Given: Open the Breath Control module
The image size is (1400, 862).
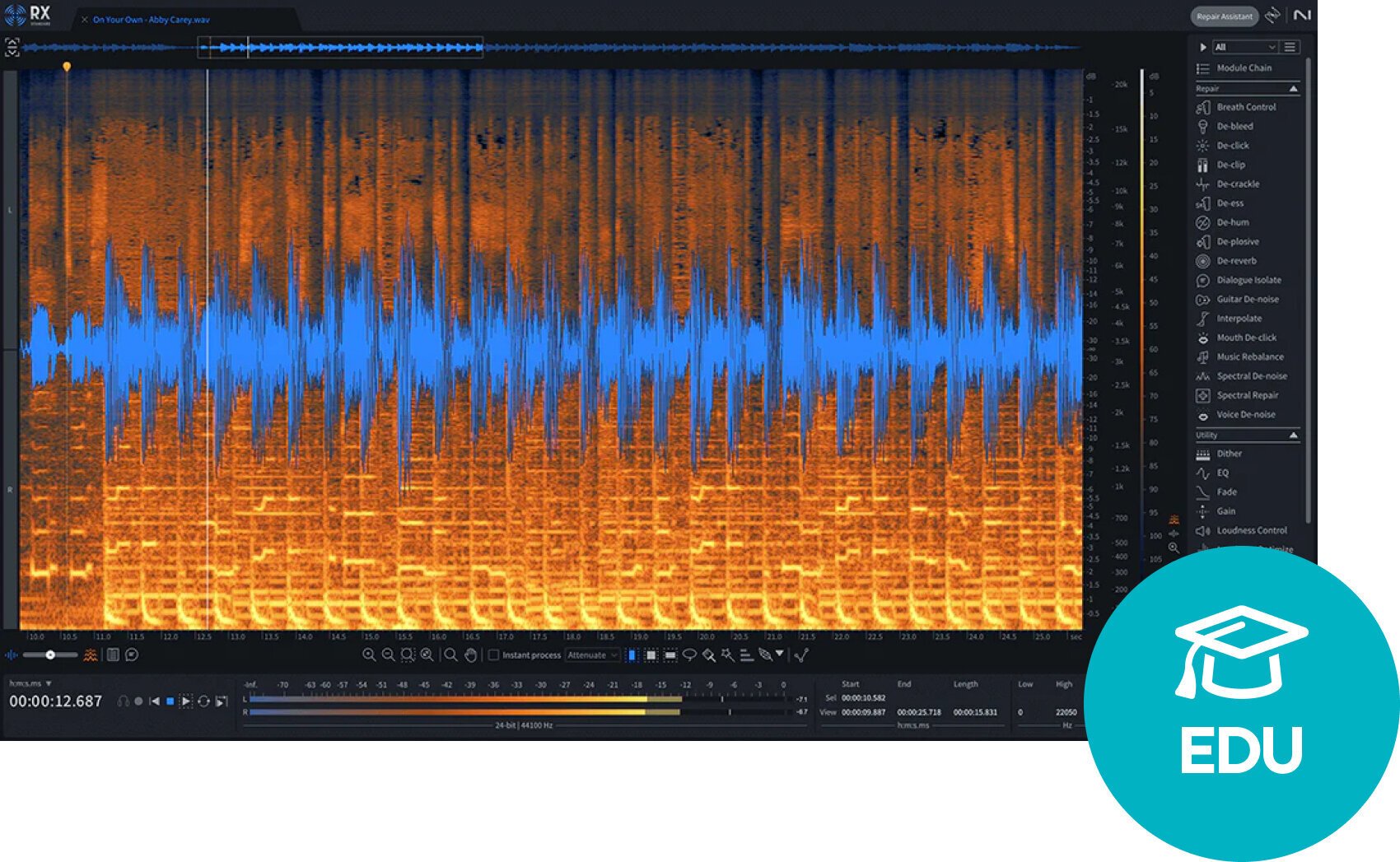Looking at the screenshot, I should pos(1247,107).
